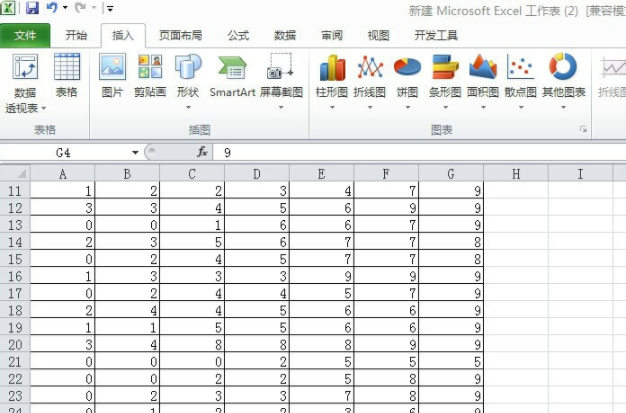This screenshot has width=626, height=413.
Task: Open the Shapes (形状) gallery
Action: pyautogui.click(x=188, y=82)
